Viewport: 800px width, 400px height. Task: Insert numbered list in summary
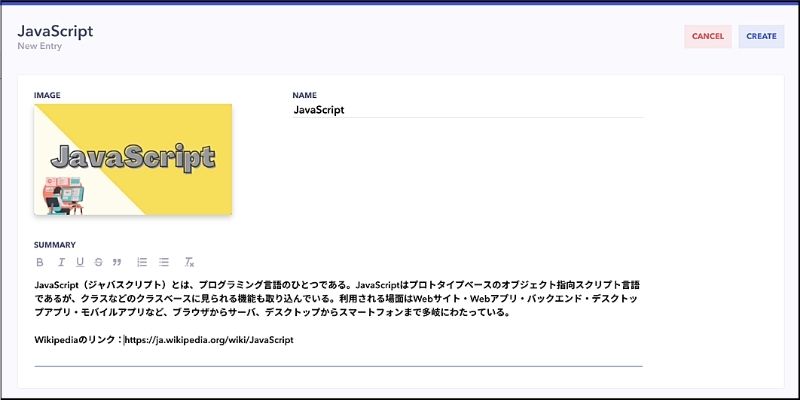[x=142, y=262]
